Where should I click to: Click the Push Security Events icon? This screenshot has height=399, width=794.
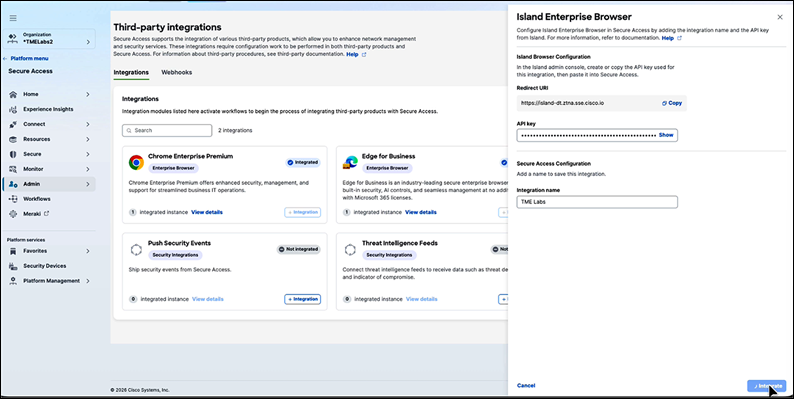[x=136, y=250]
